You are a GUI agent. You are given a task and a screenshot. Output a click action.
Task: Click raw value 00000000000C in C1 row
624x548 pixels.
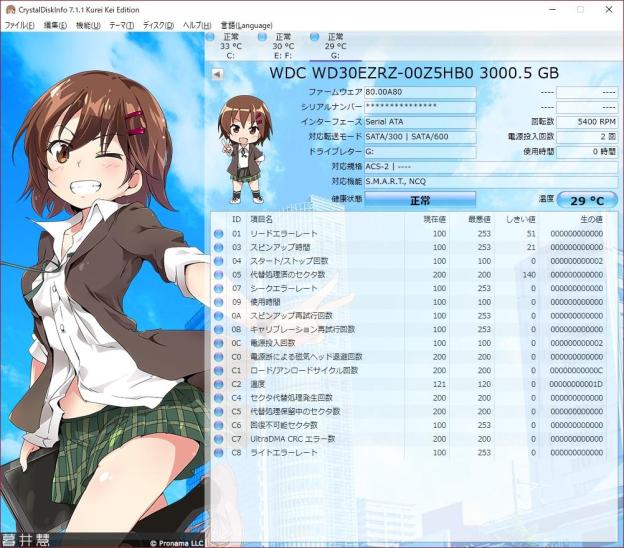(576, 371)
